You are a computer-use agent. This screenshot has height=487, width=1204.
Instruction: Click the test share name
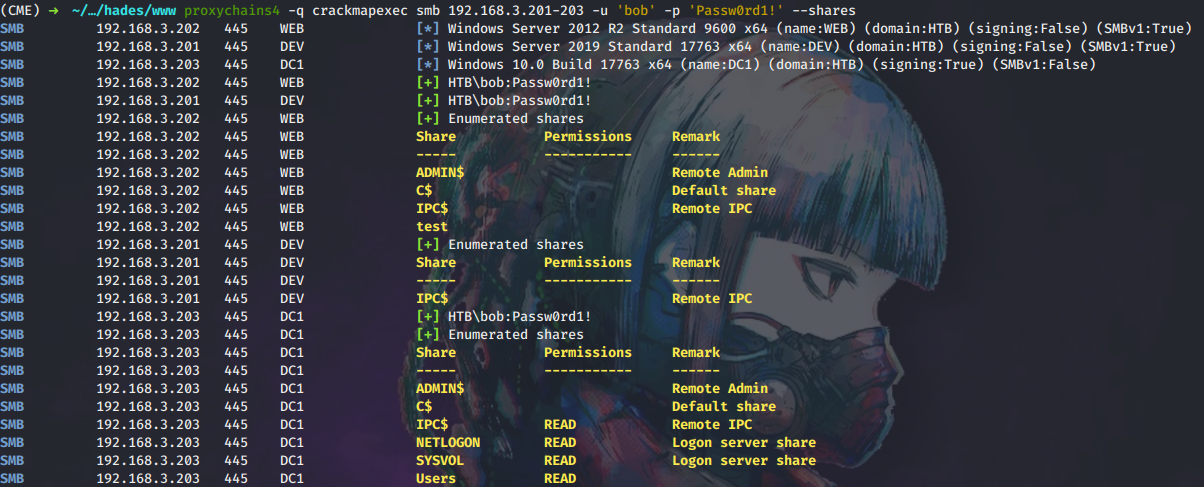tap(432, 226)
